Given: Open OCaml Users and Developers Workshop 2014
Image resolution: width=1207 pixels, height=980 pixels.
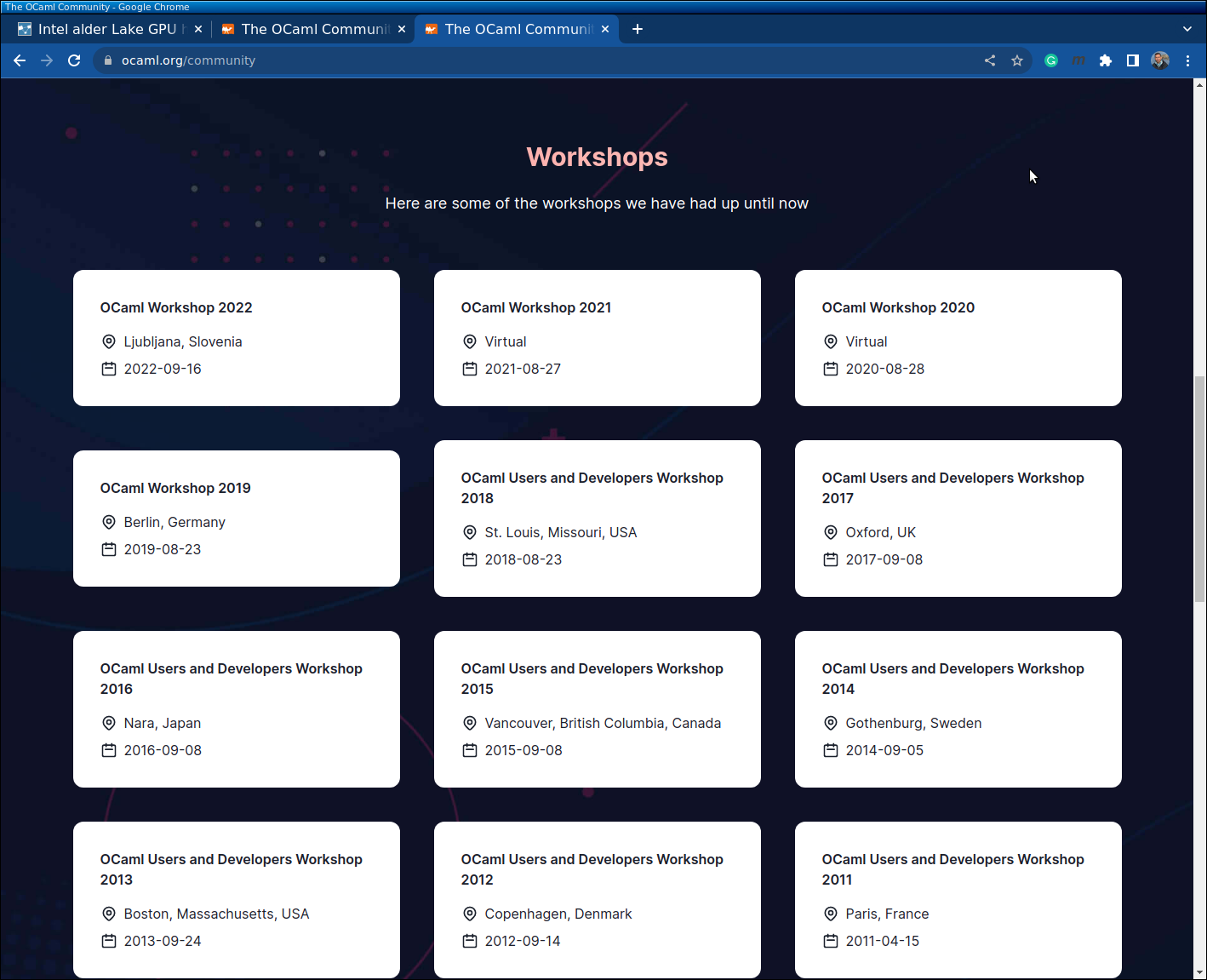Looking at the screenshot, I should pyautogui.click(x=958, y=709).
